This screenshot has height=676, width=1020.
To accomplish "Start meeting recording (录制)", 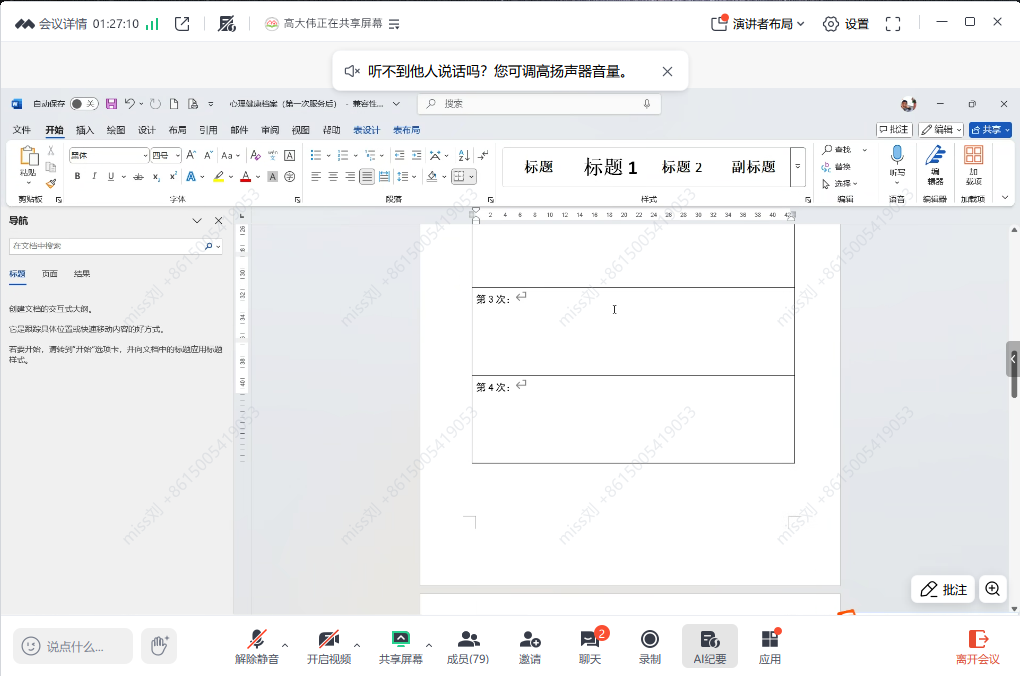I will 650,645.
